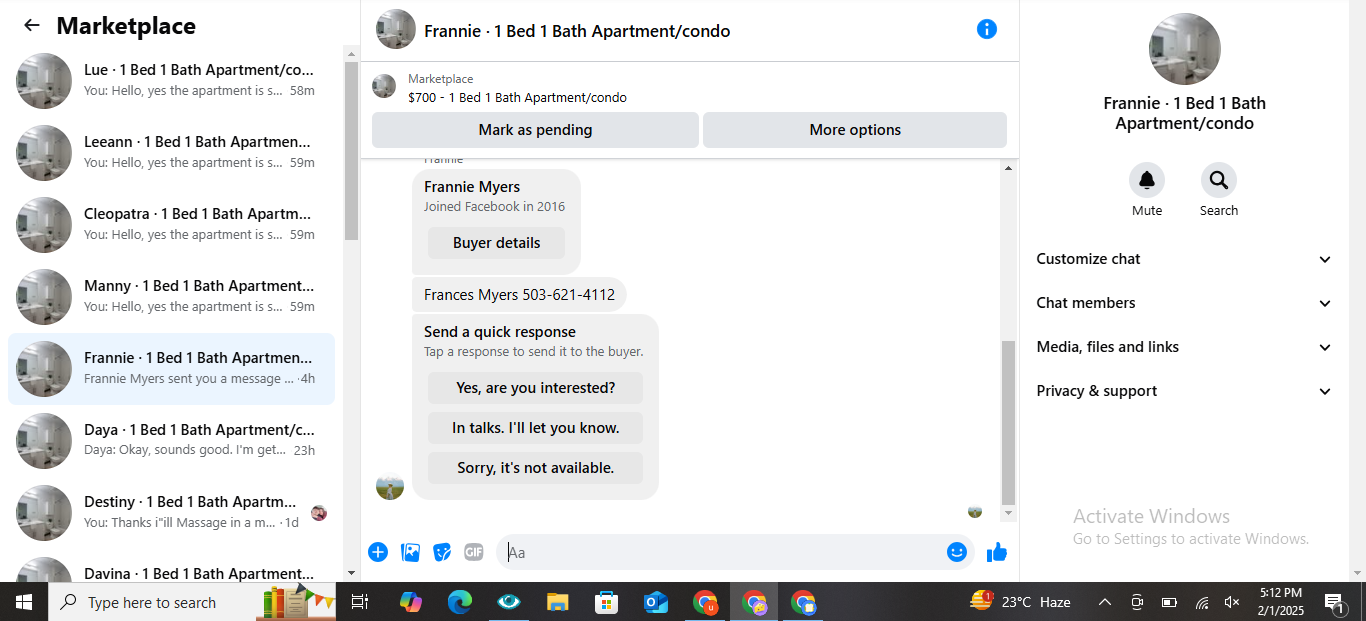Open the emoji picker in message box
Image resolution: width=1366 pixels, height=621 pixels.
(957, 552)
